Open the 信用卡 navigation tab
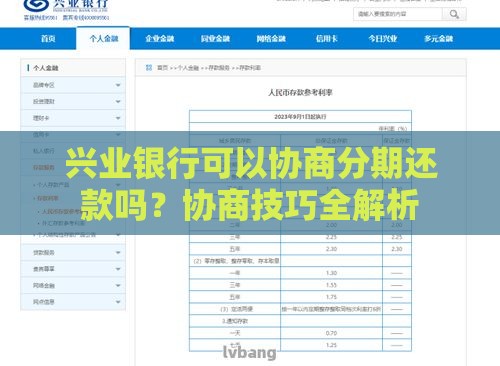The width and height of the screenshot is (500, 366). click(x=327, y=39)
